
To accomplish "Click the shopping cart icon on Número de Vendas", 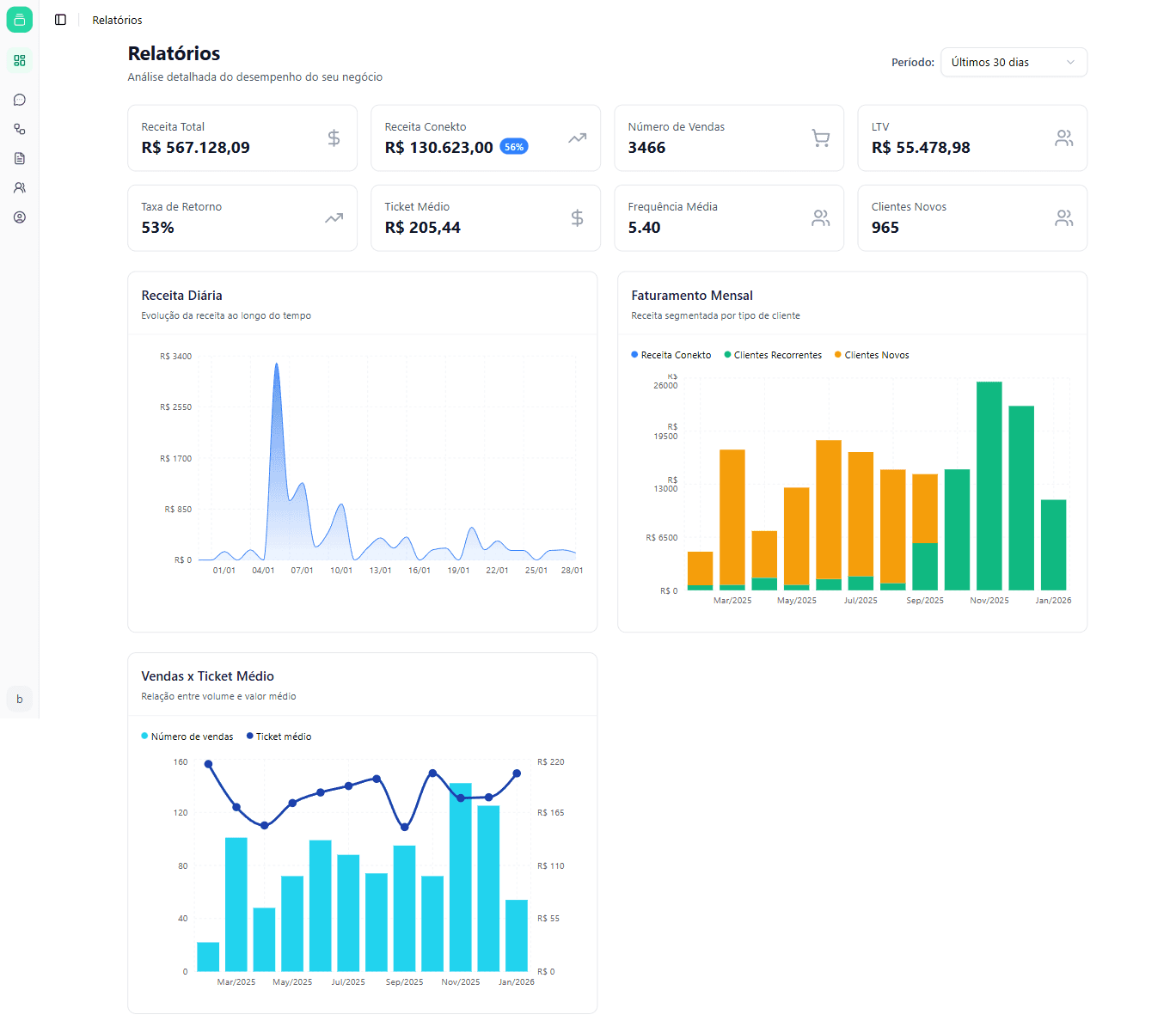I will 821,138.
